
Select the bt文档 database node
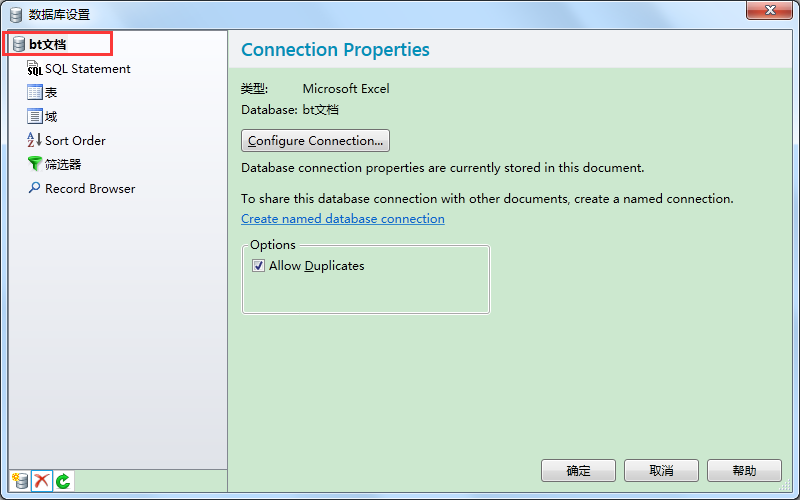[47, 44]
